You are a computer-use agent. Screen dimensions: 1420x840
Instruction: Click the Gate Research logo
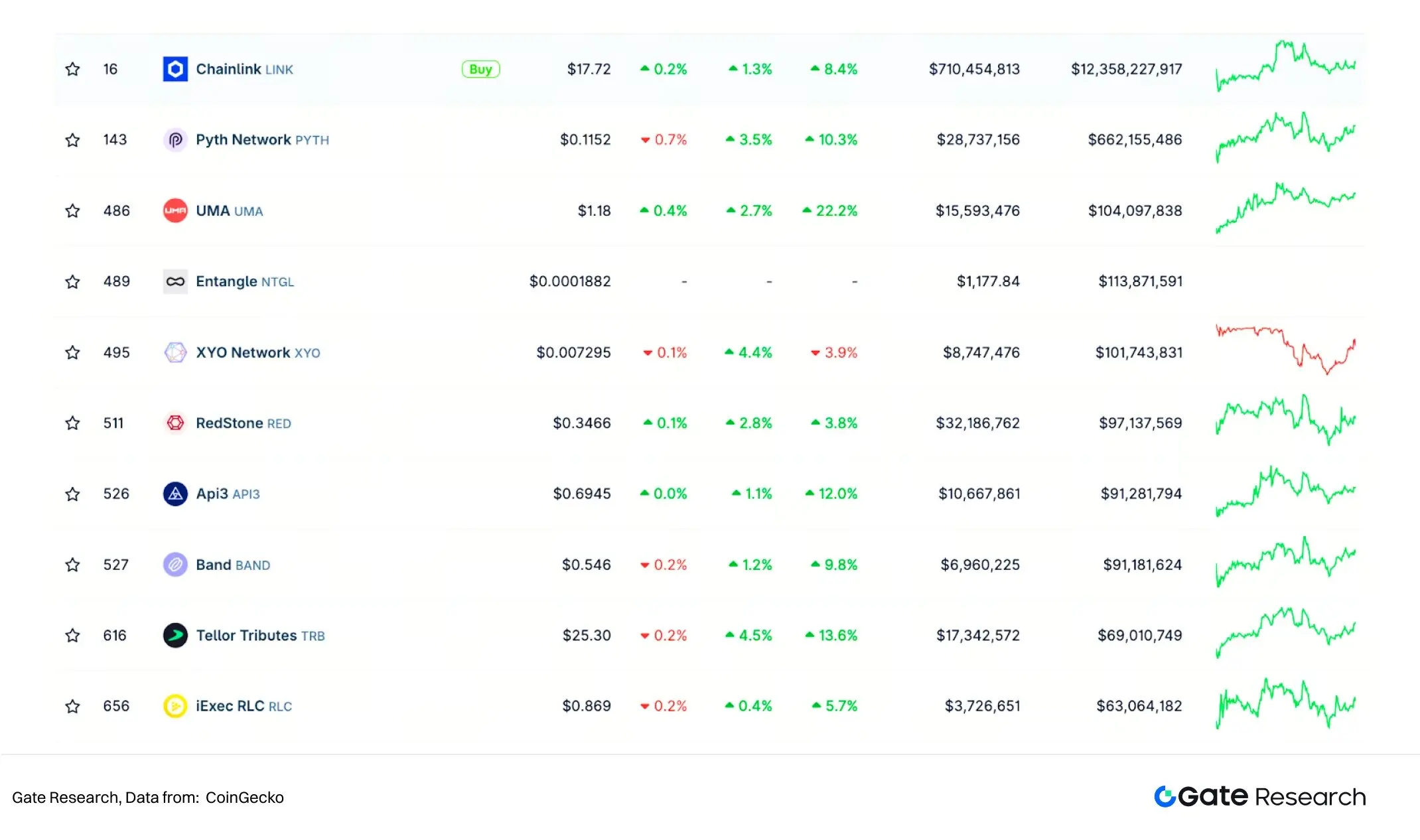pos(1259,796)
